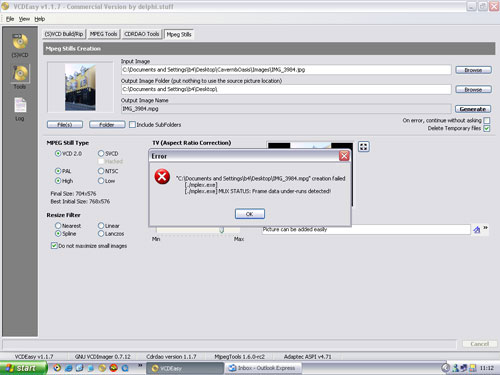Select VCD 2.0 still type

58,153
